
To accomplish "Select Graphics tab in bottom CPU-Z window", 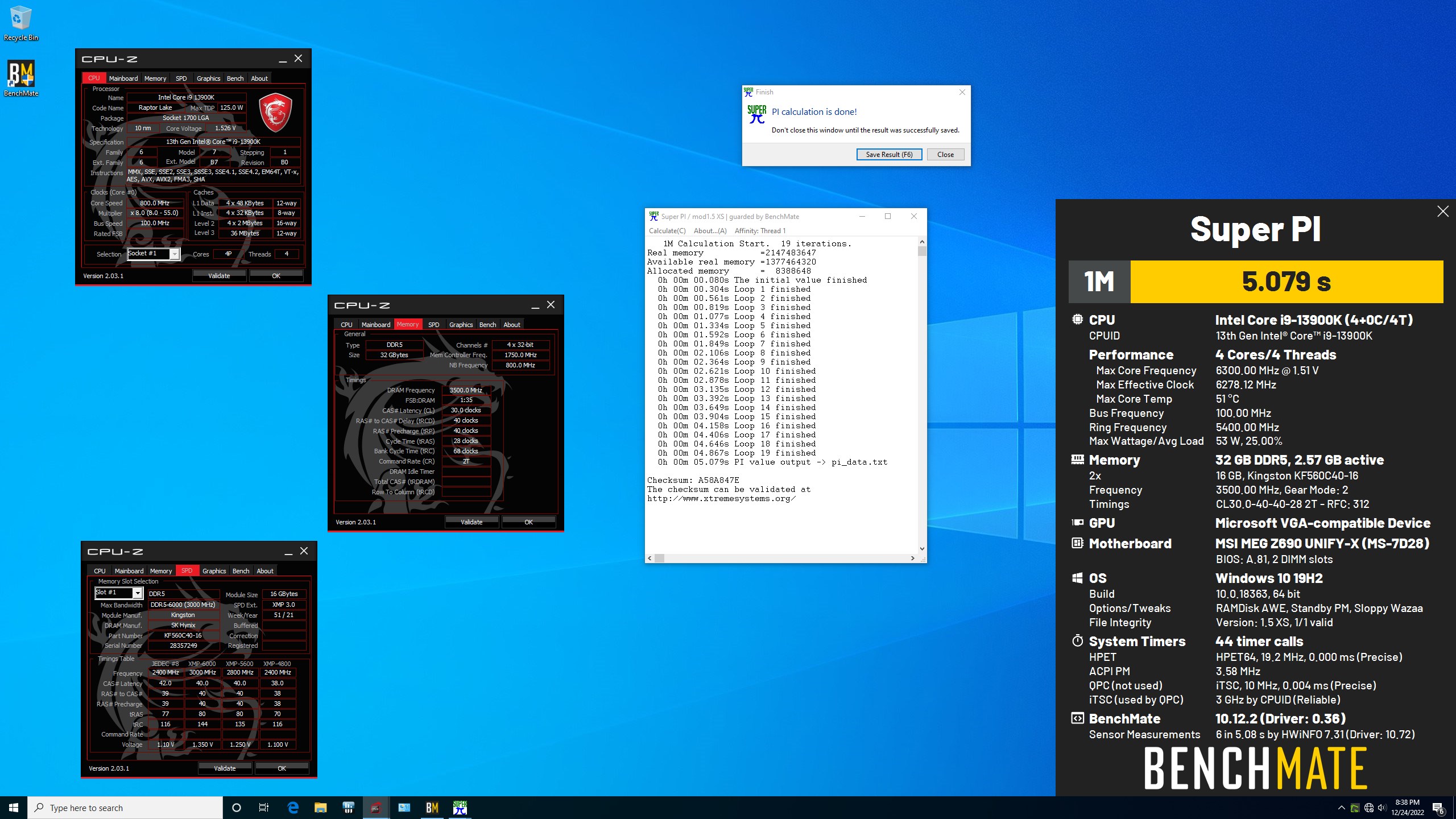I will click(x=214, y=571).
